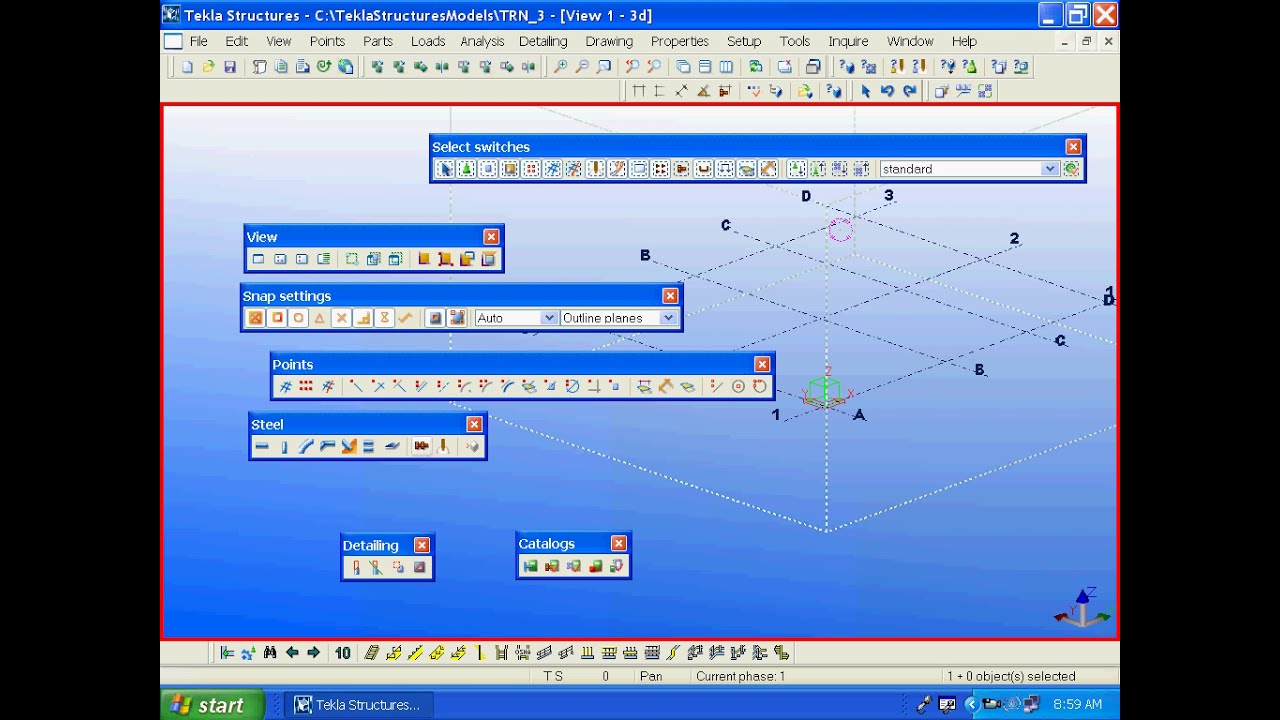Create a steel column from Steel toolbar
The height and width of the screenshot is (720, 1280).
(284, 447)
